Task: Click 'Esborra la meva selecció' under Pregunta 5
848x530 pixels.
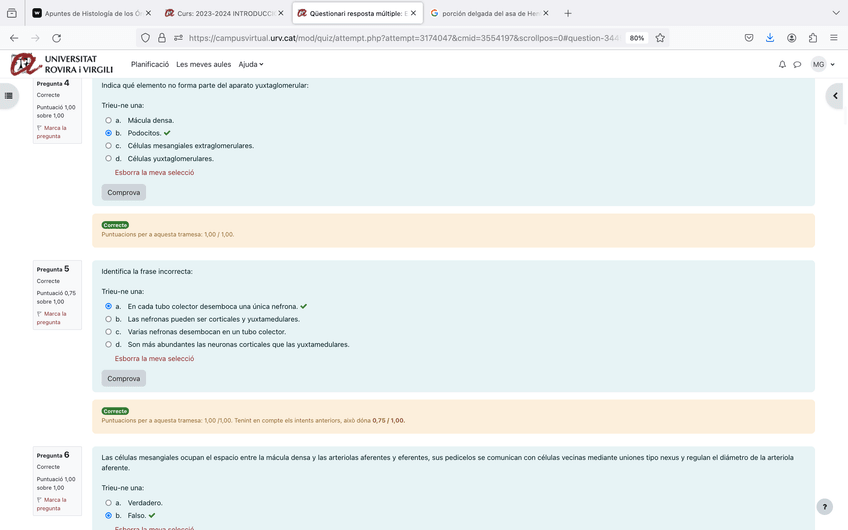Action: [154, 359]
